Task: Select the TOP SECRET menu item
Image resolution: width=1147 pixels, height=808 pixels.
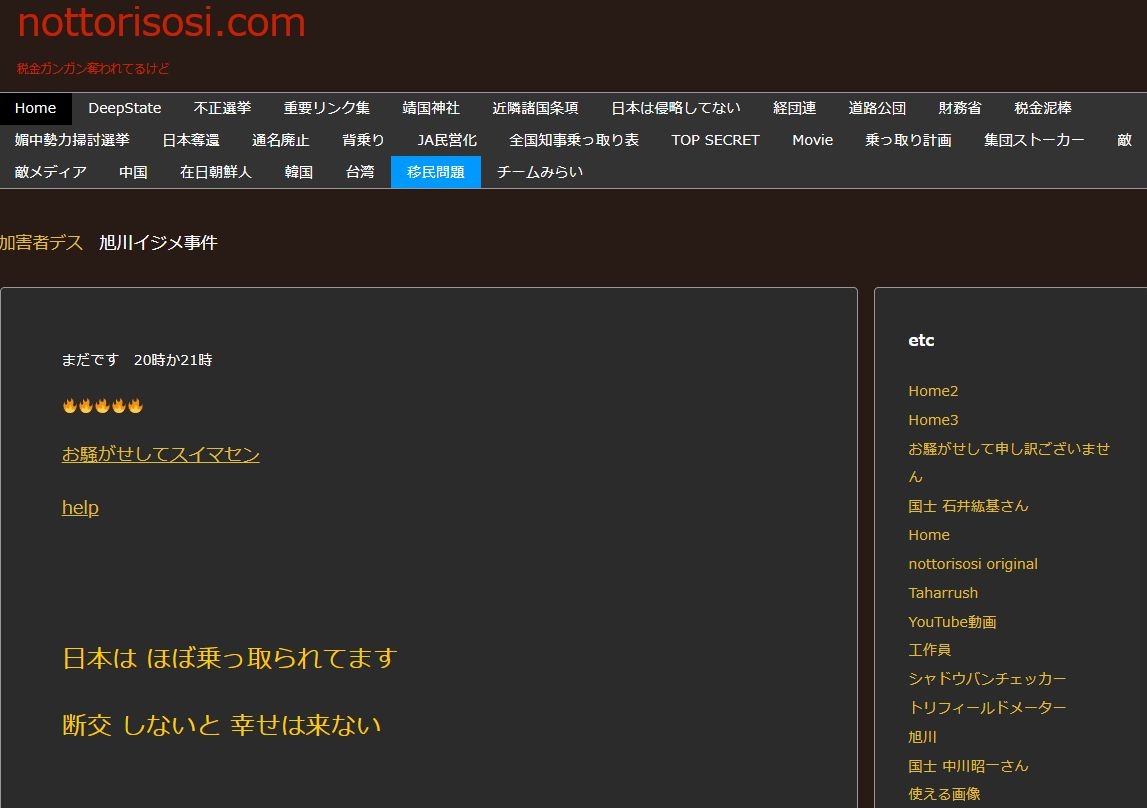Action: coord(715,140)
